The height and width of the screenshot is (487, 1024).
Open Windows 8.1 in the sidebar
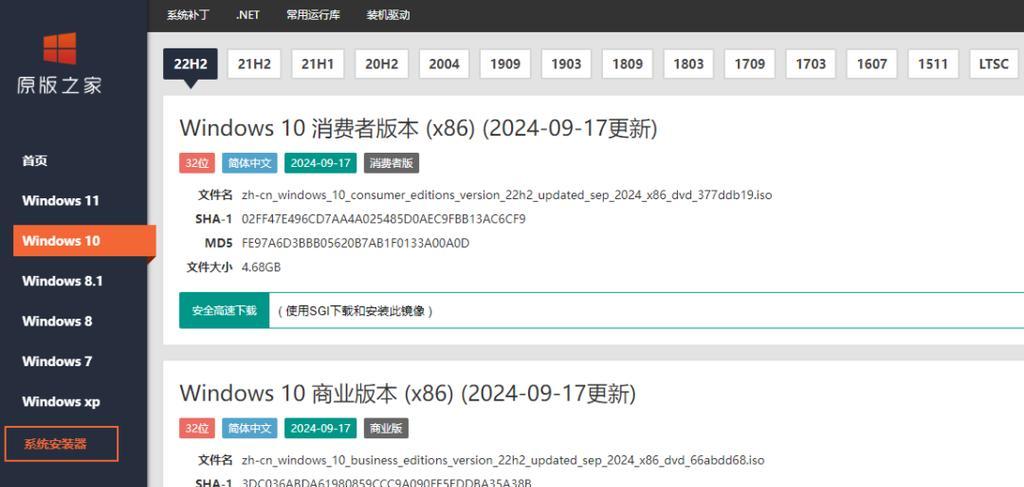coord(62,281)
